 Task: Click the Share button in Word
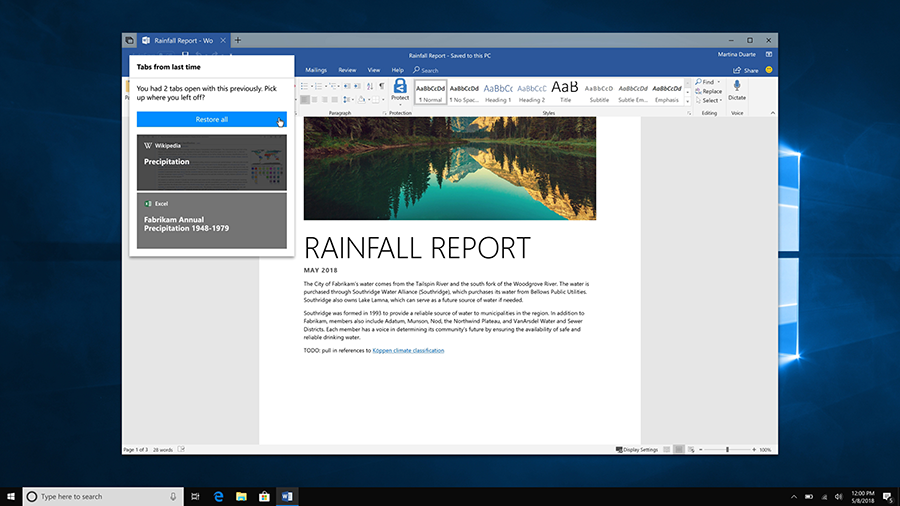(x=745, y=70)
